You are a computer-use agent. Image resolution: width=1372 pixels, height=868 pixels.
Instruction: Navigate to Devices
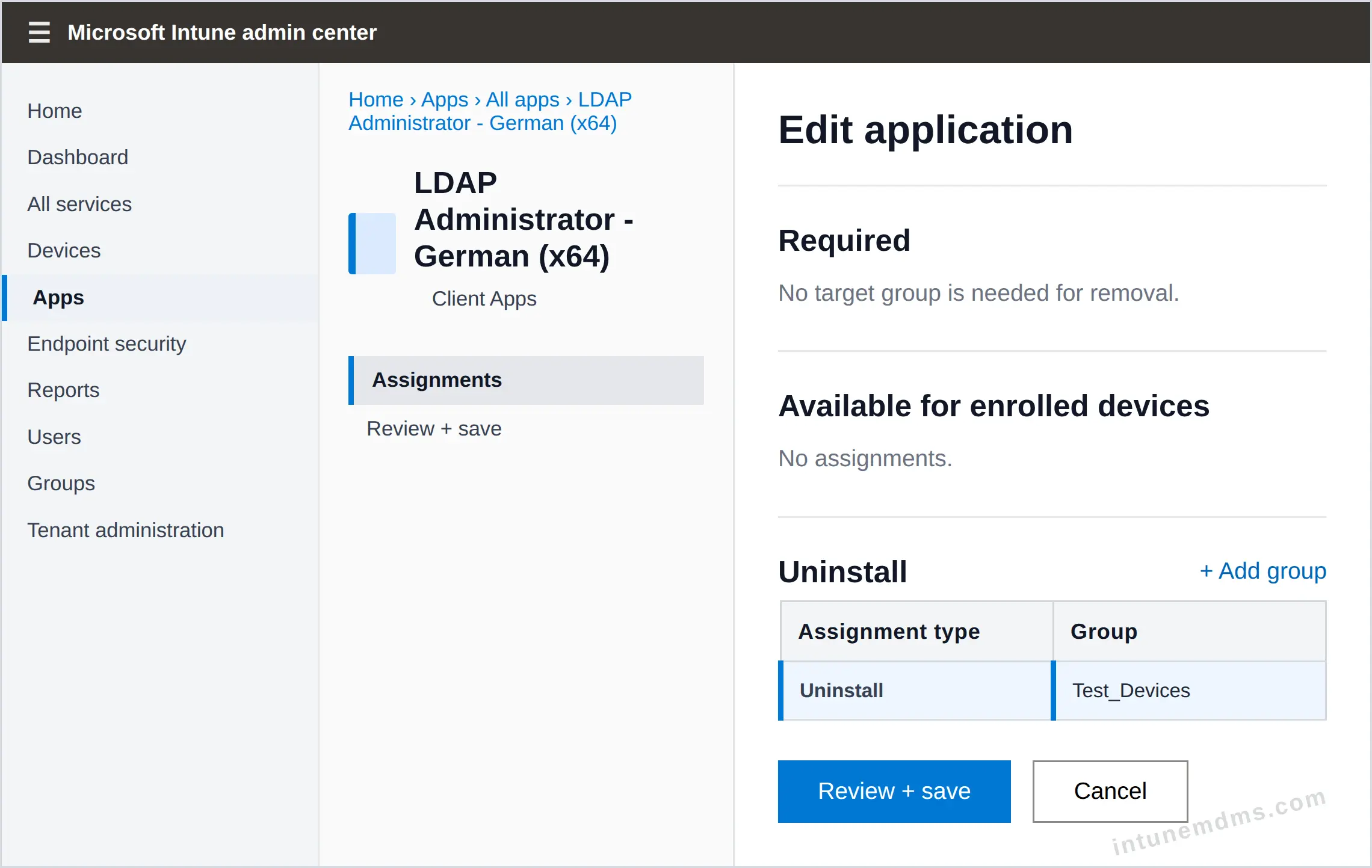[x=64, y=251]
